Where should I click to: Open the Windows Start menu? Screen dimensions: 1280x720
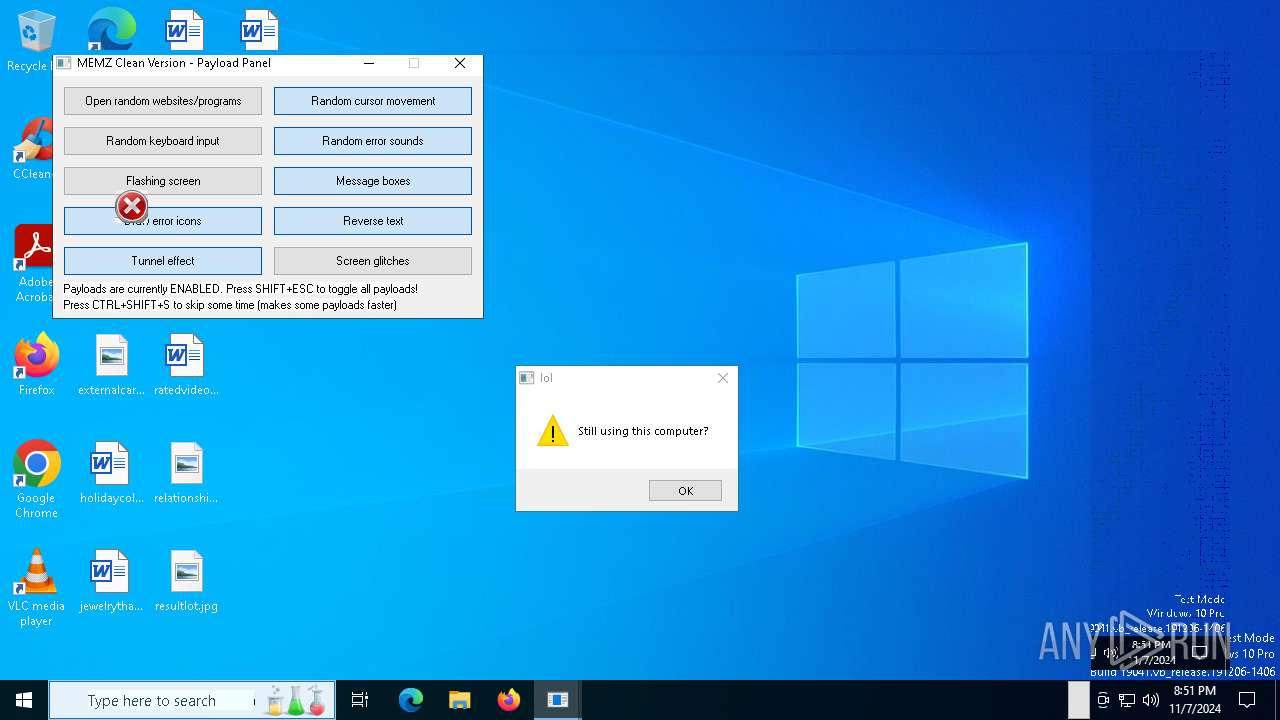[x=24, y=700]
